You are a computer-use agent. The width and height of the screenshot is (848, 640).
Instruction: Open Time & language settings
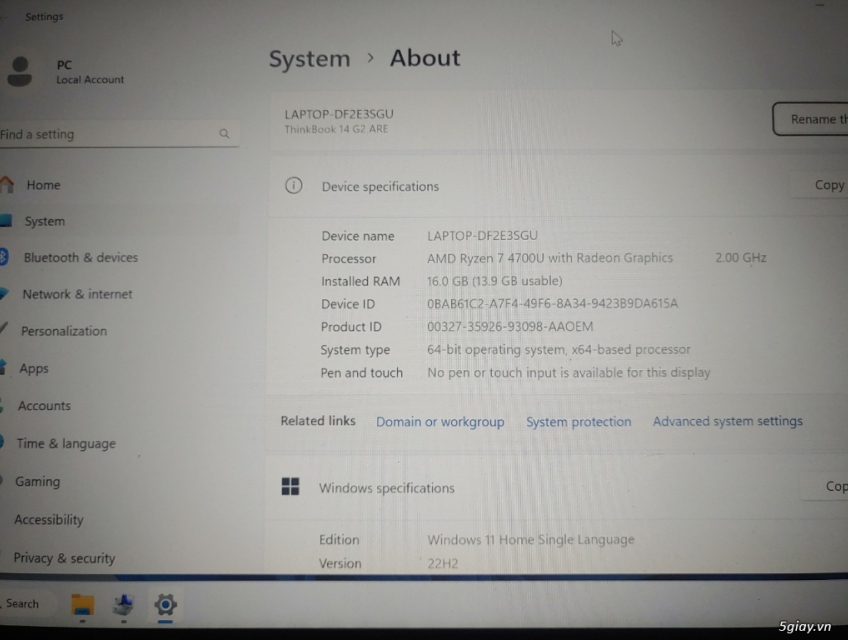(x=64, y=444)
